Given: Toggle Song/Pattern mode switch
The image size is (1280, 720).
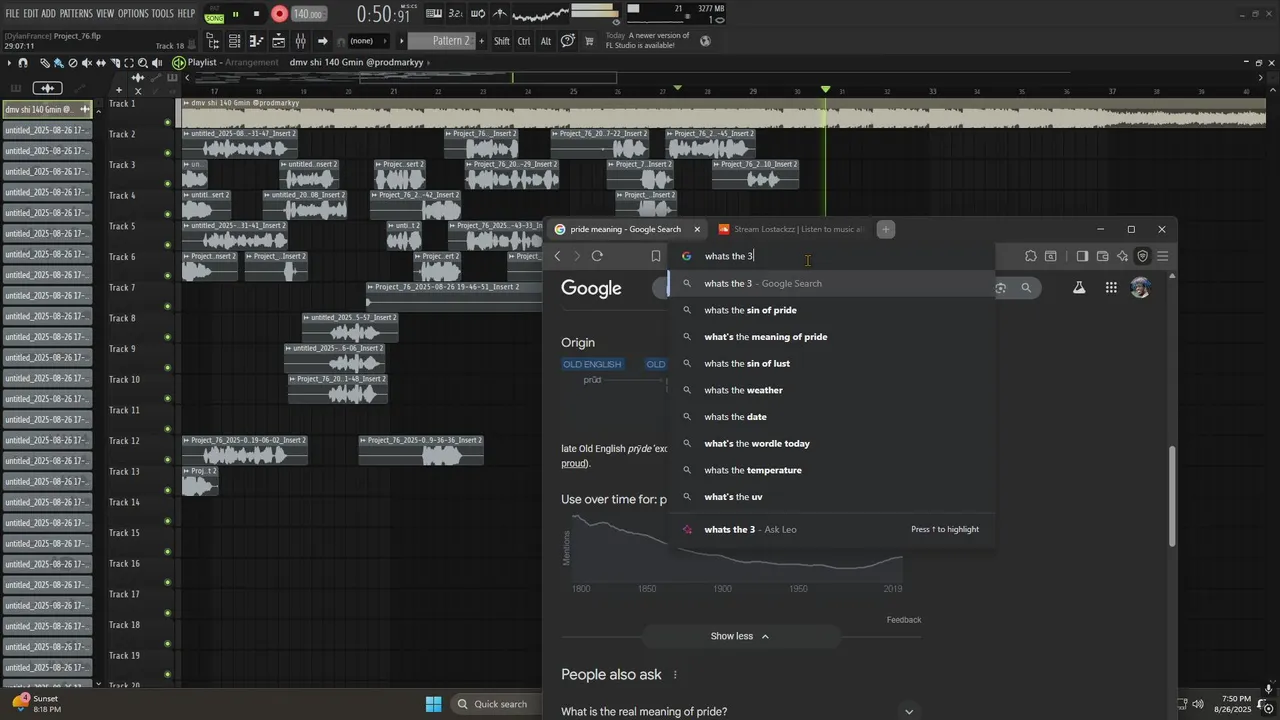Looking at the screenshot, I should point(214,14).
